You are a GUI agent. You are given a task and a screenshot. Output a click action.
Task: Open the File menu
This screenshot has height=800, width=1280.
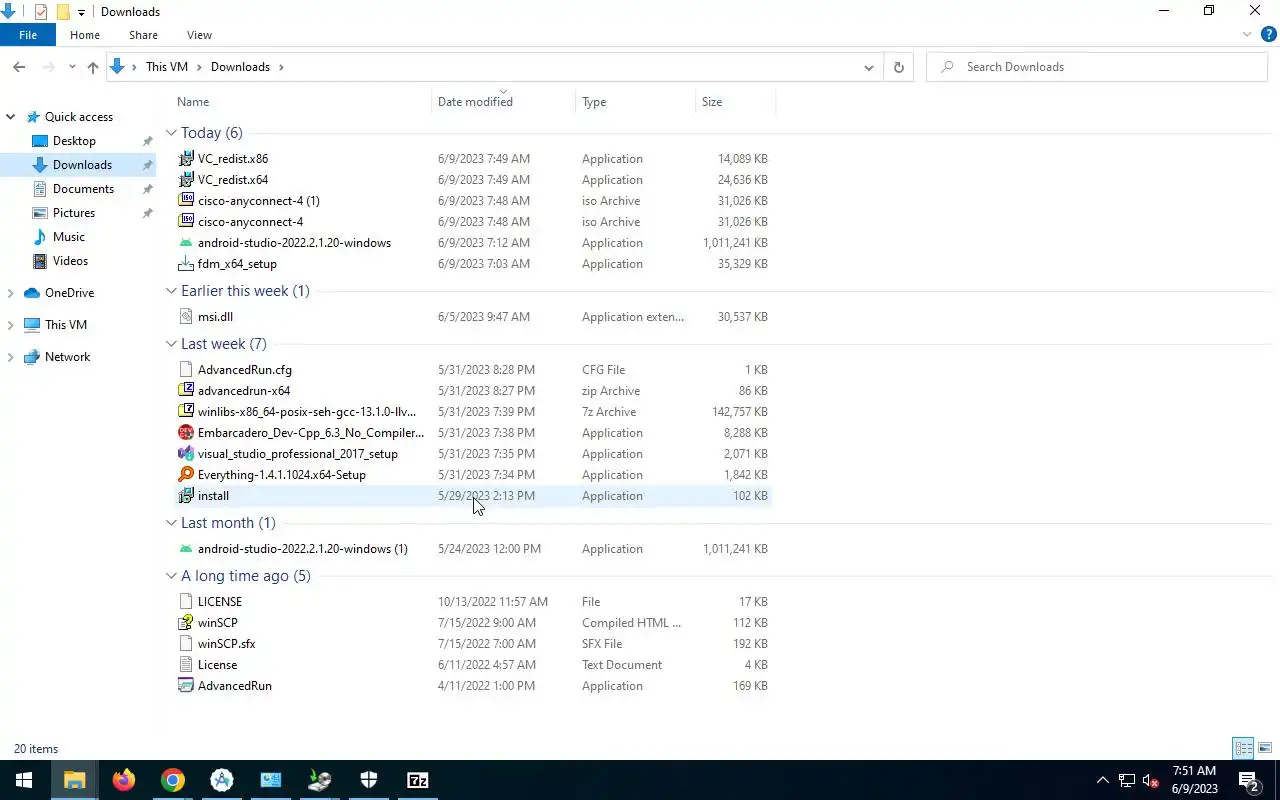click(x=28, y=35)
